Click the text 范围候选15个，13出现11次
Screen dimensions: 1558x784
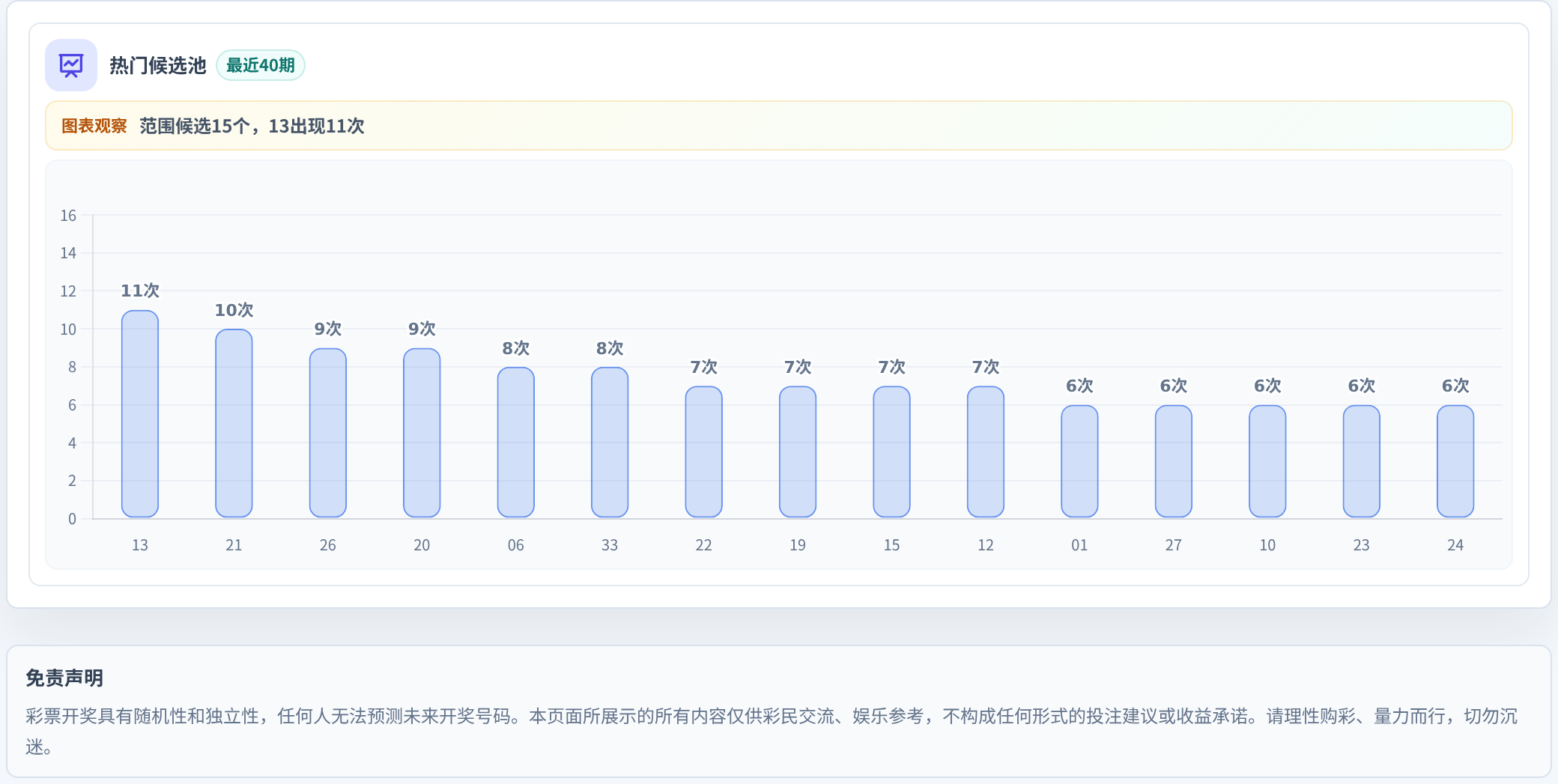pos(252,126)
